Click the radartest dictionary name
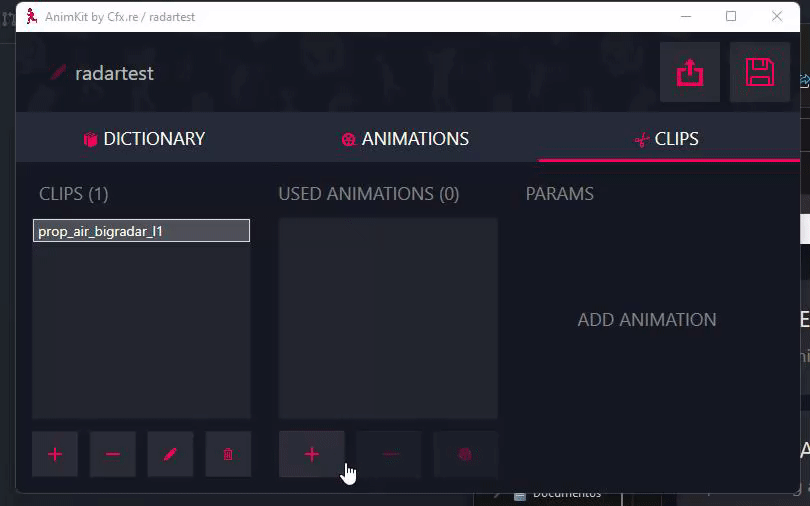This screenshot has height=506, width=810. (115, 73)
